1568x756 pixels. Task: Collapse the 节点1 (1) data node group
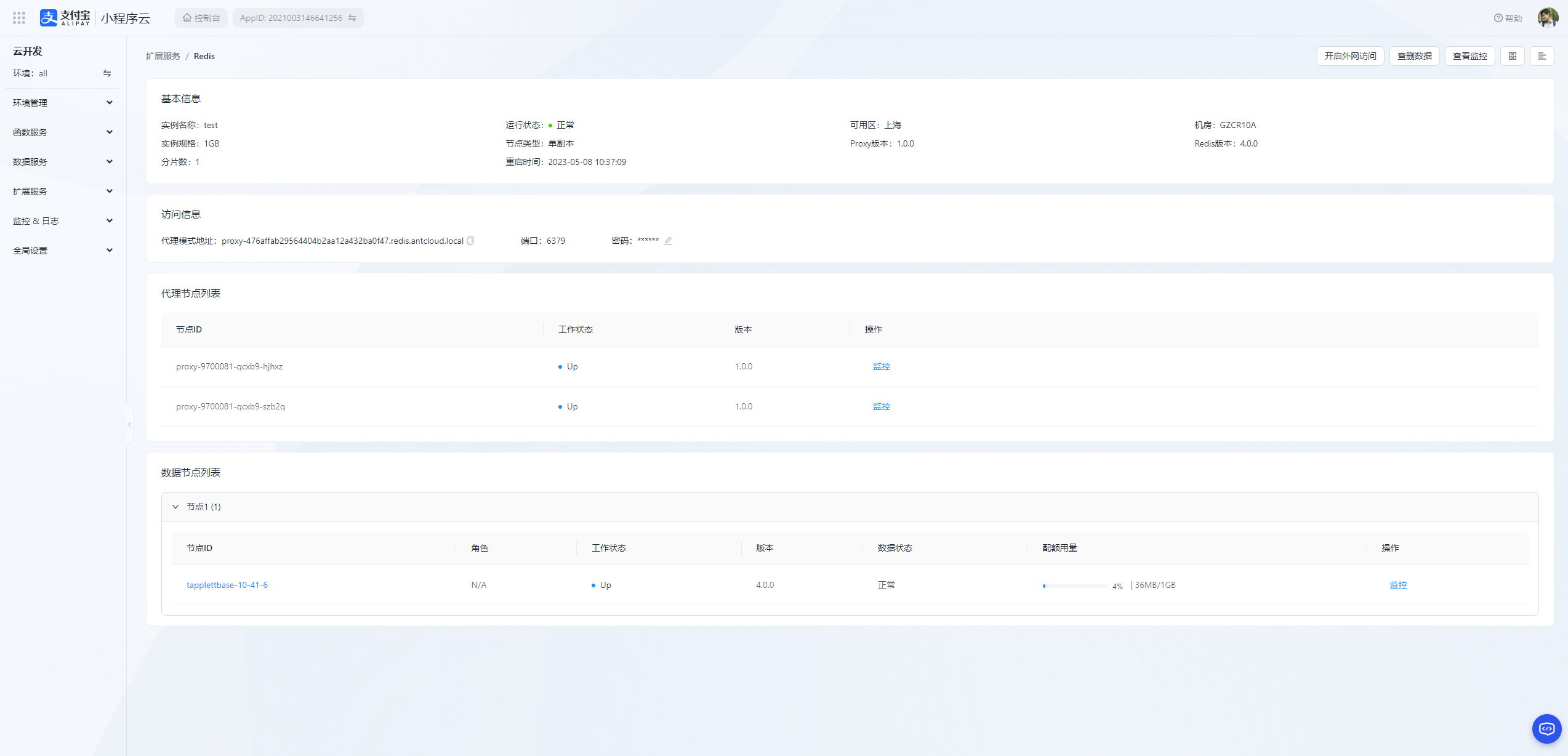pos(175,507)
